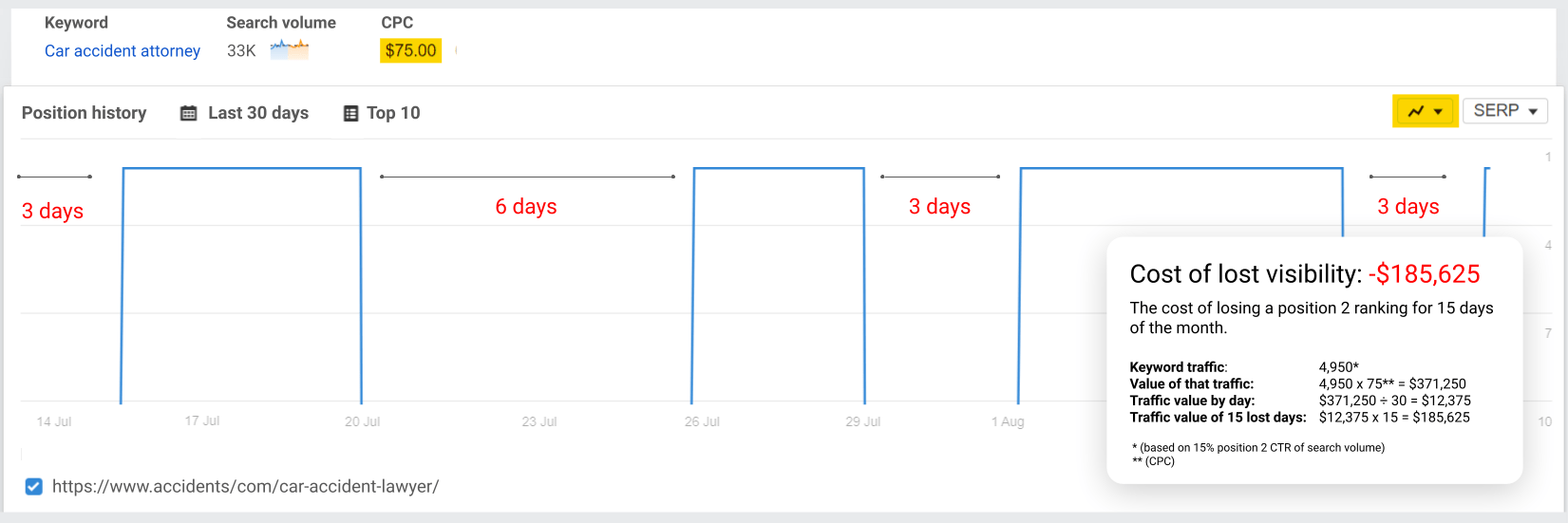Viewport: 1568px width, 523px height.
Task: Click the 26 Jul date on chart axis
Action: pyautogui.click(x=702, y=421)
